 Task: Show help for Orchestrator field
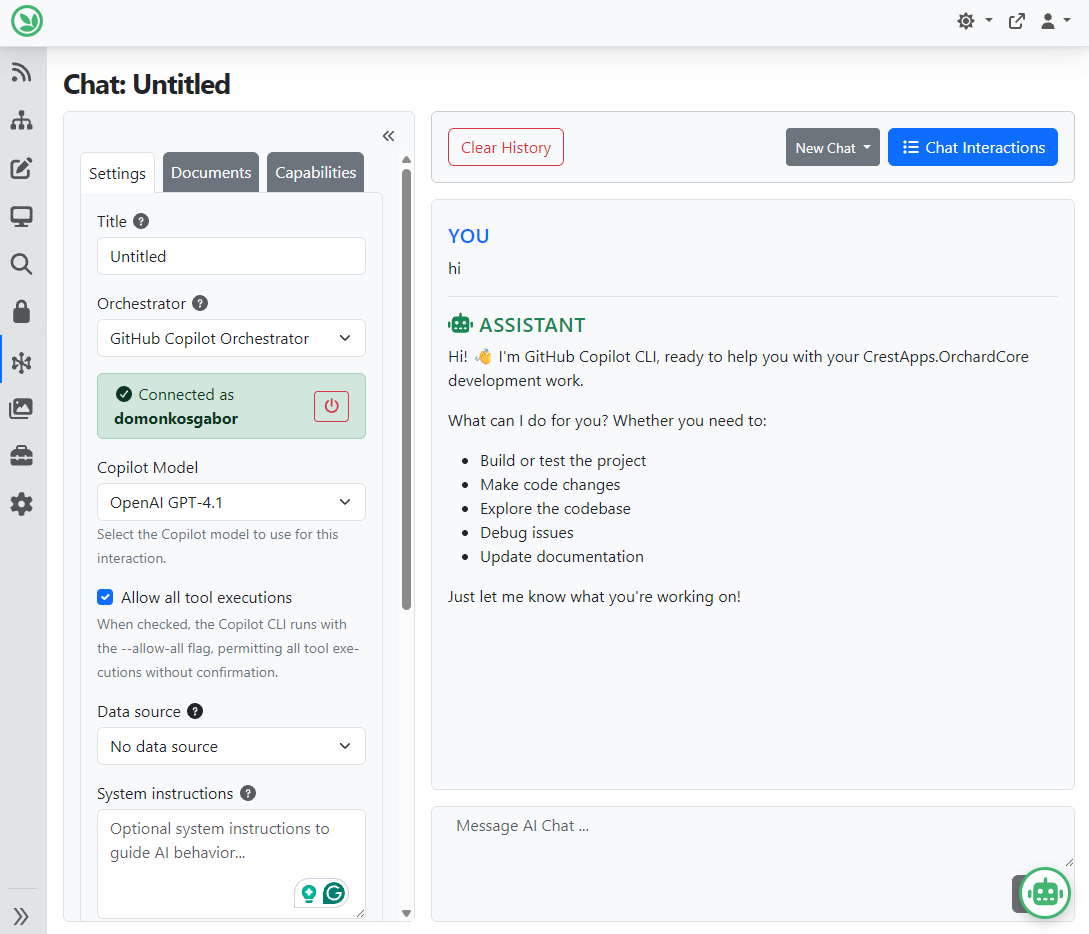click(x=200, y=303)
